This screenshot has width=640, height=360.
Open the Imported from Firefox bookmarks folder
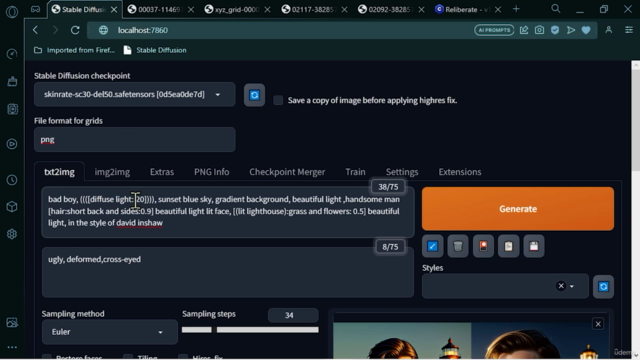tap(74, 50)
